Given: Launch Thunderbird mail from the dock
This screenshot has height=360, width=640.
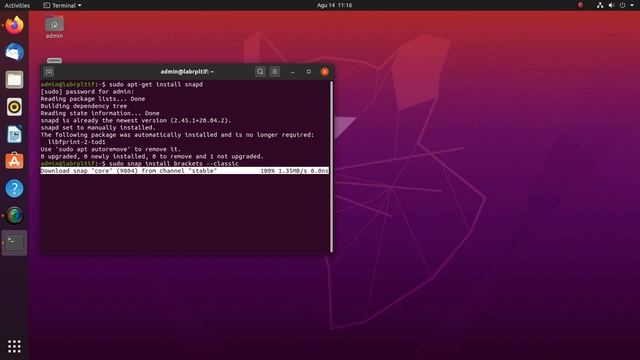Looking at the screenshot, I should click(14, 52).
